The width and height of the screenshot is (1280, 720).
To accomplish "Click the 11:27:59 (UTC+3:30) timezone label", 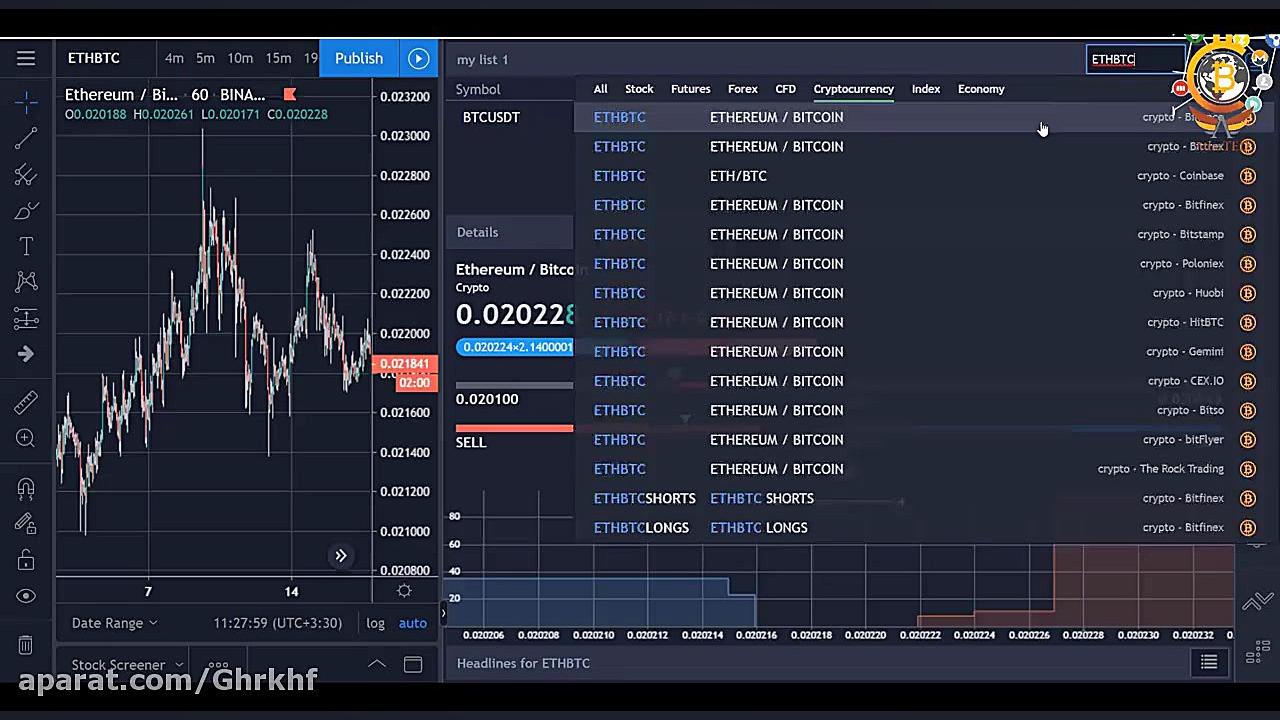I will pyautogui.click(x=277, y=623).
